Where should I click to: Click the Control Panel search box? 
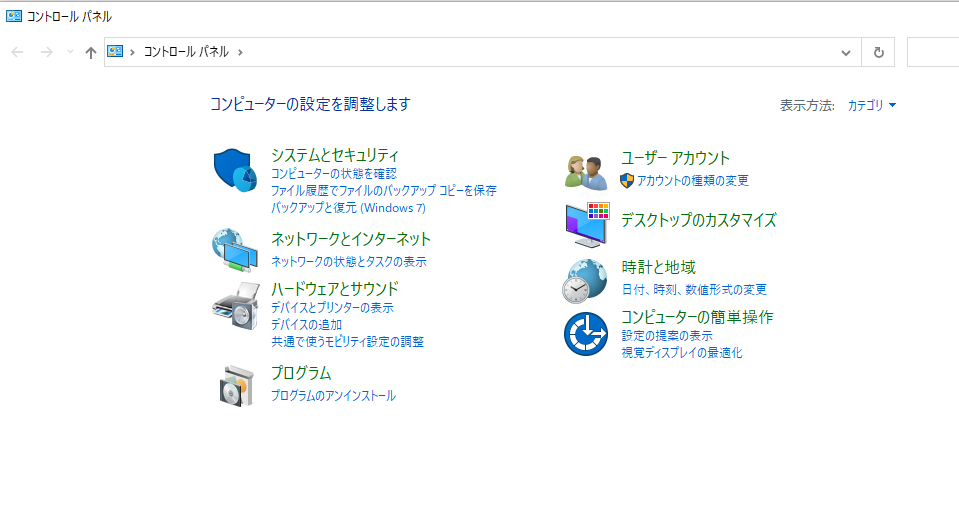pos(933,52)
